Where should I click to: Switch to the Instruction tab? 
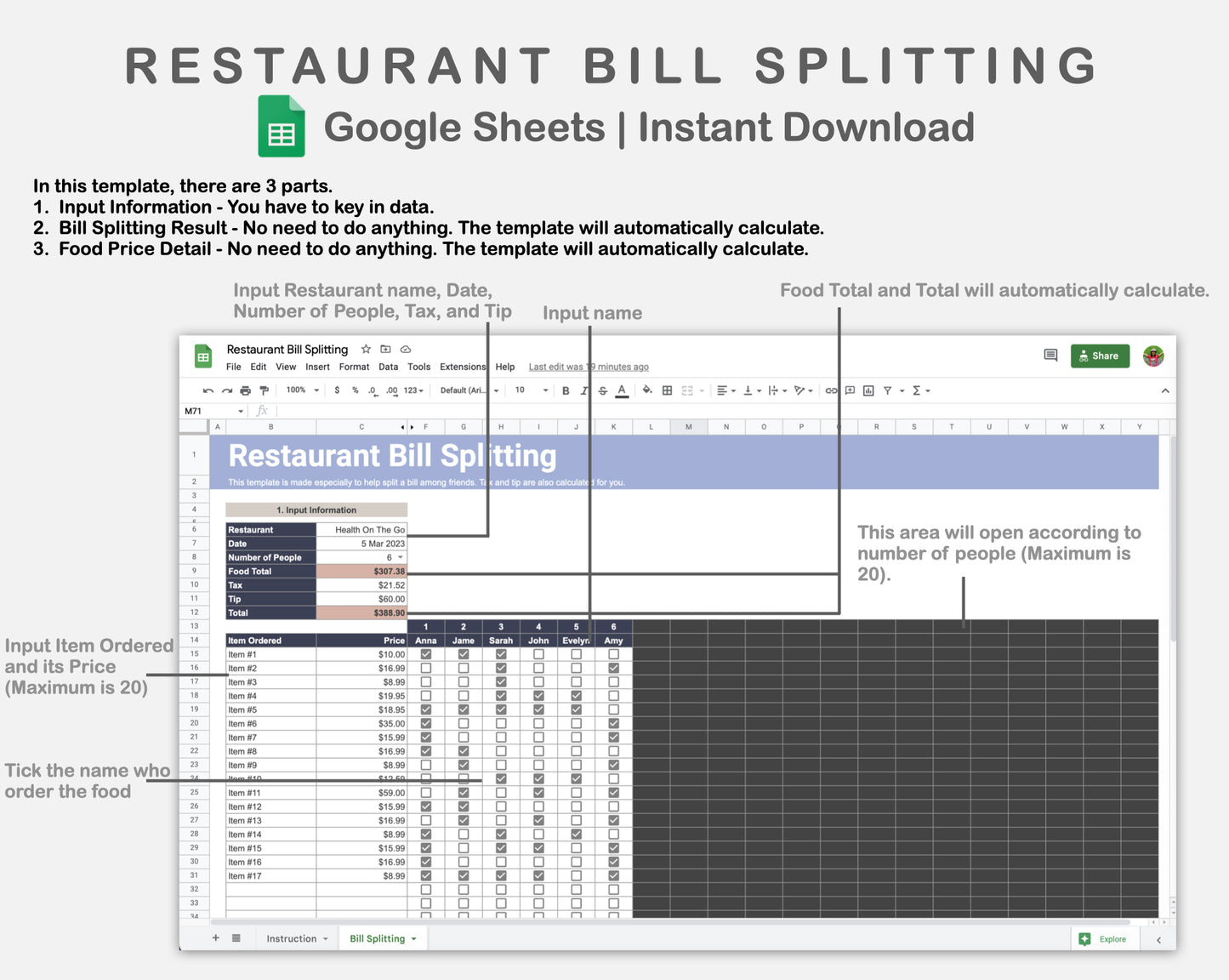291,938
